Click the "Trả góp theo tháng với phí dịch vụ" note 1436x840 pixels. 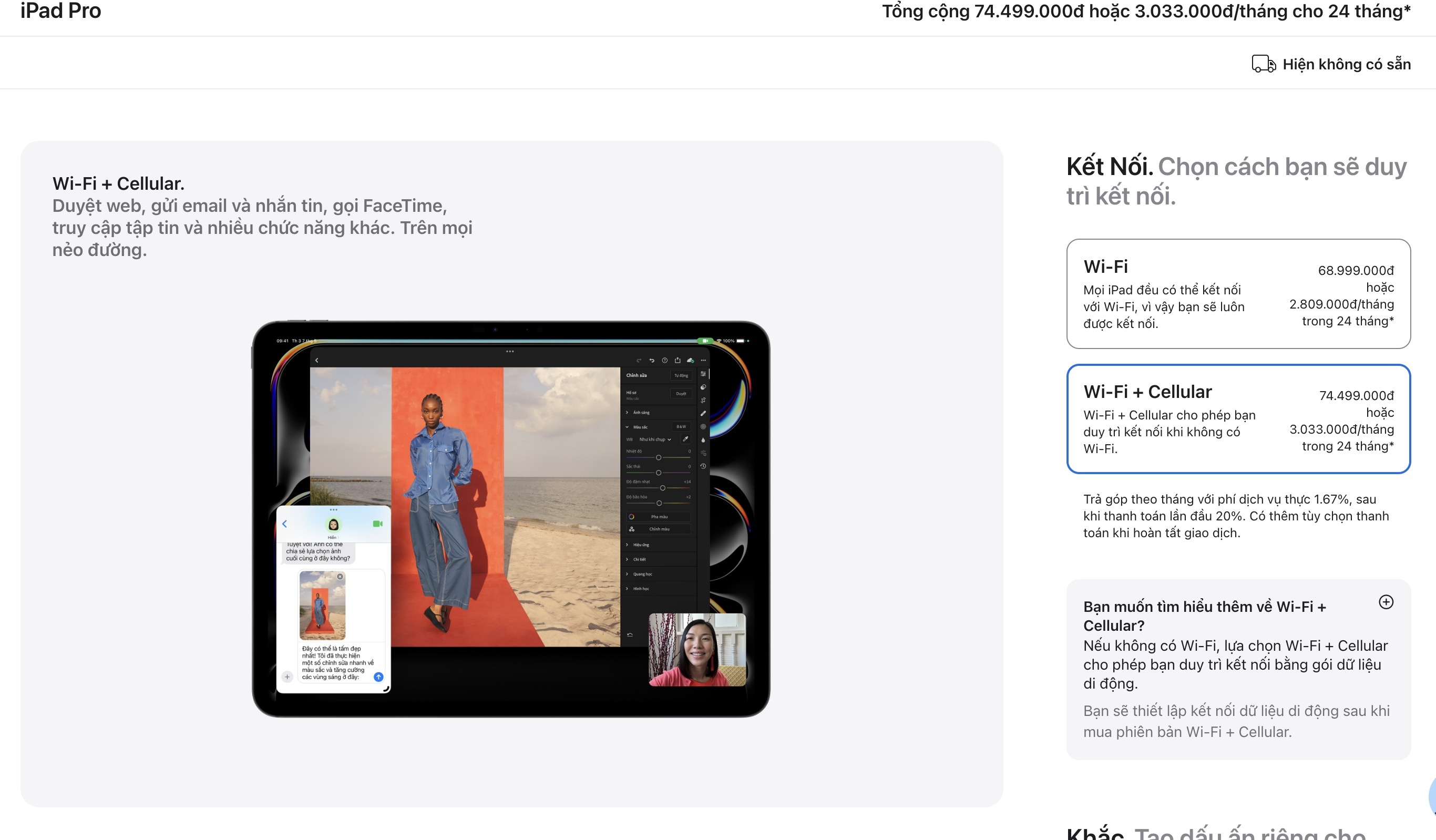[1236, 516]
